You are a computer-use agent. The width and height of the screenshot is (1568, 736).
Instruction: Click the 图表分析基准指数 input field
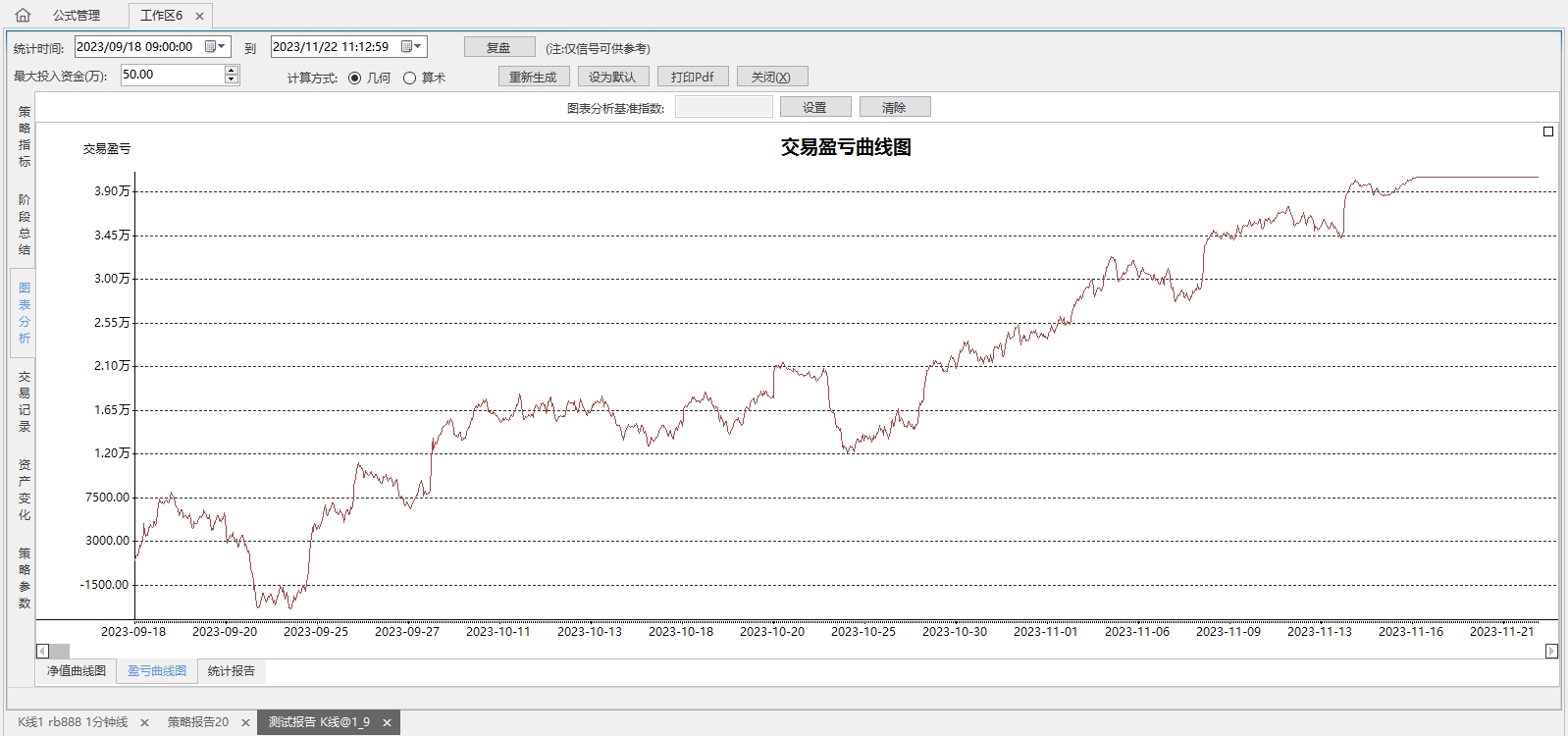pos(723,107)
